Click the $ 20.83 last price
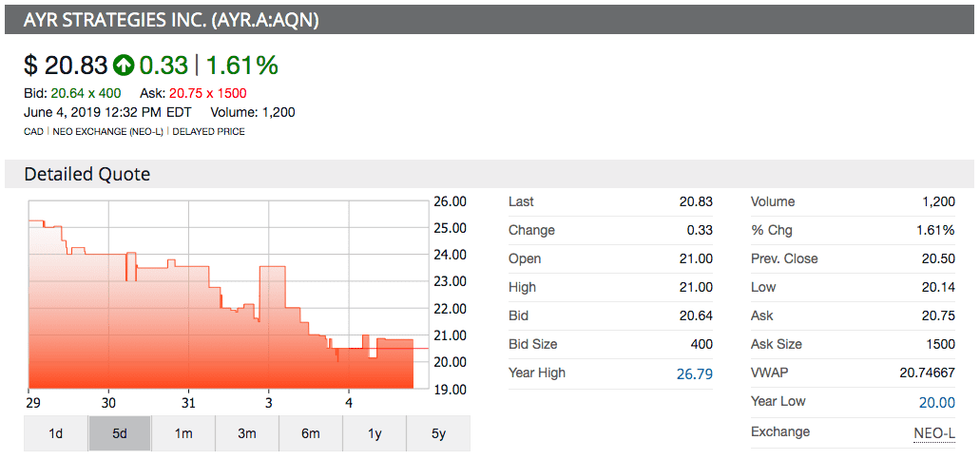The image size is (980, 458). click(x=65, y=66)
